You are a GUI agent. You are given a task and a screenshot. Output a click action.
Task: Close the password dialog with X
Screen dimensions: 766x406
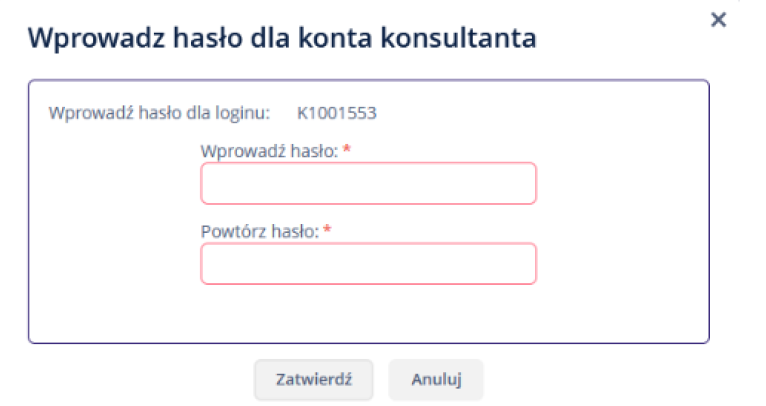click(x=718, y=20)
